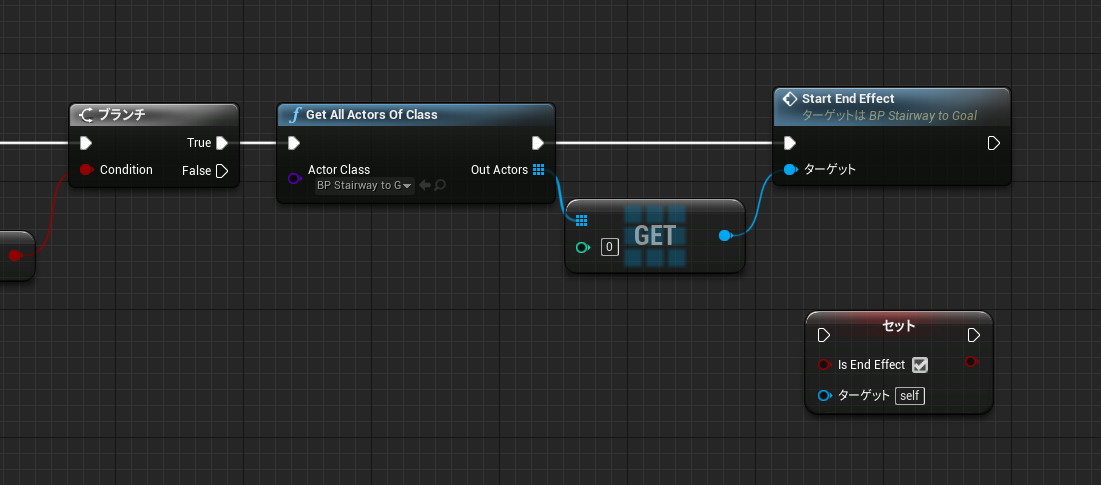Screen dimensions: 1101x485
Task: Click the セット node's output execution pin
Action: [974, 335]
